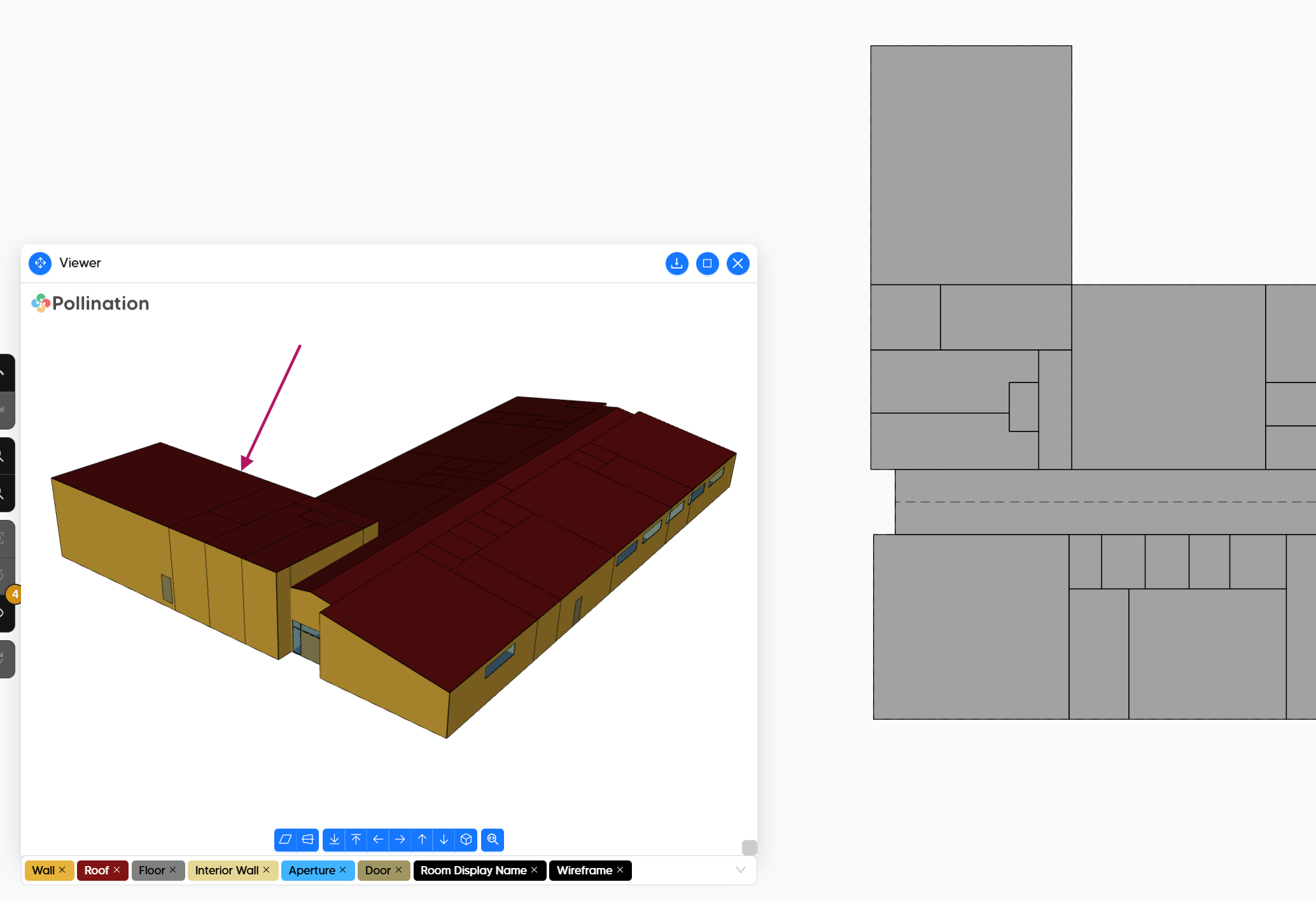Set camera to right view arrow

click(400, 839)
